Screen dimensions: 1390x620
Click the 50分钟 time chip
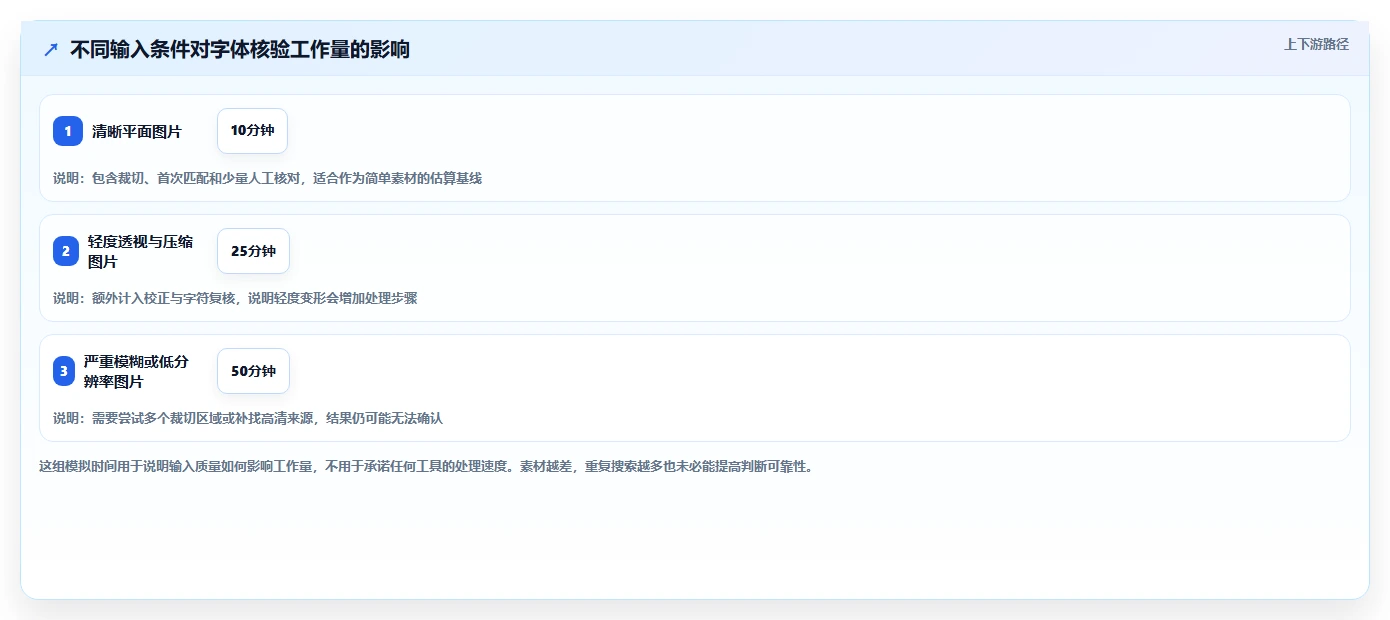(x=253, y=371)
